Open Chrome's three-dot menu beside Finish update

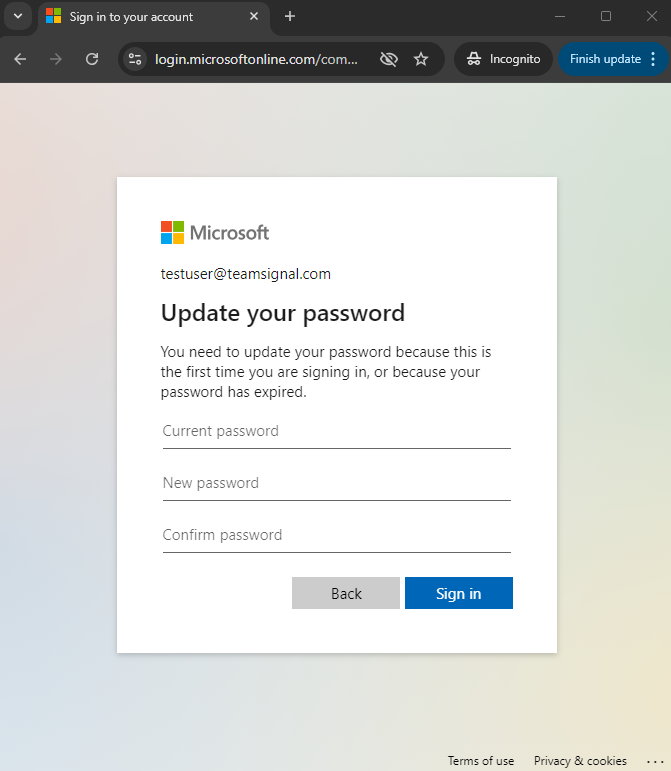click(653, 59)
